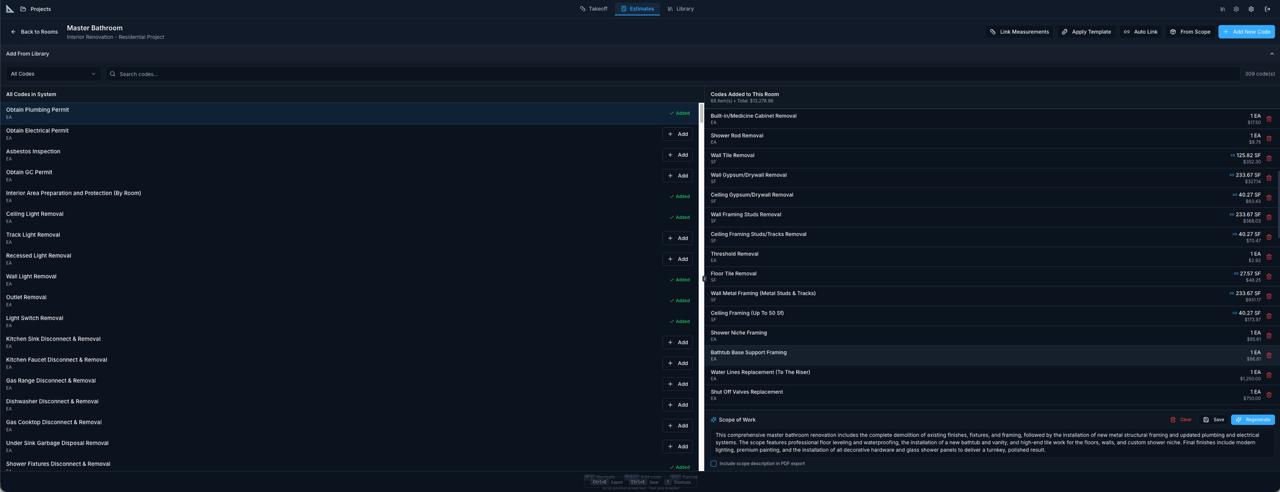This screenshot has width=1280, height=492.
Task: Clear the scope of work
Action: tap(1181, 420)
